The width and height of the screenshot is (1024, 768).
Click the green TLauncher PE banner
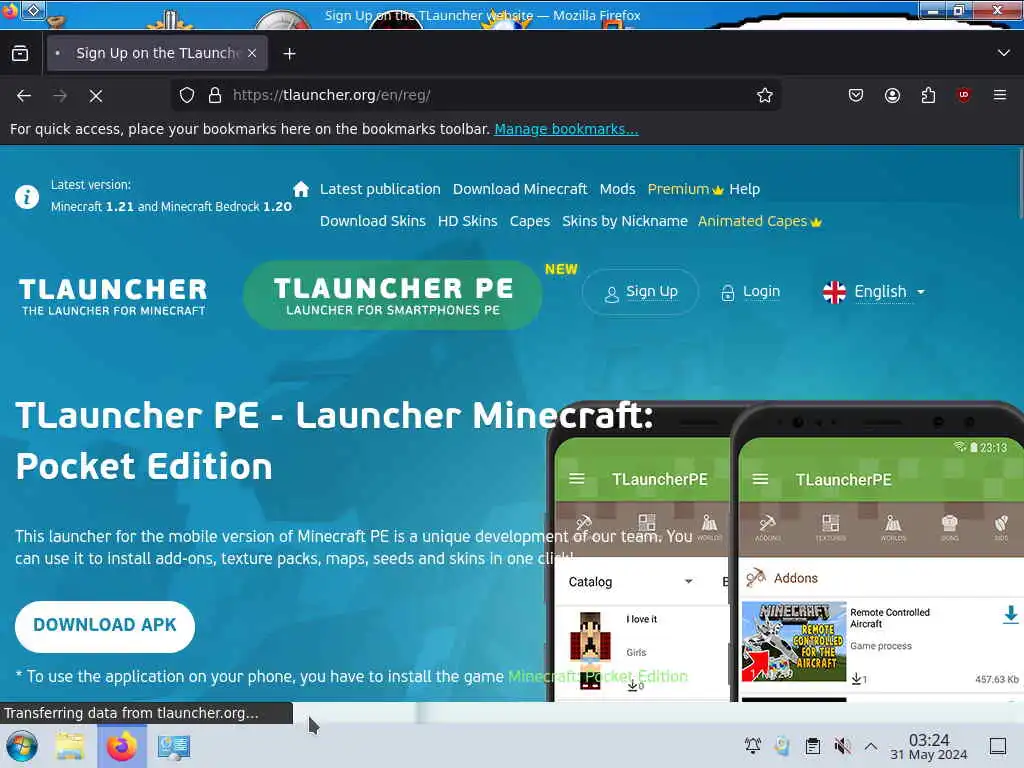tap(392, 295)
